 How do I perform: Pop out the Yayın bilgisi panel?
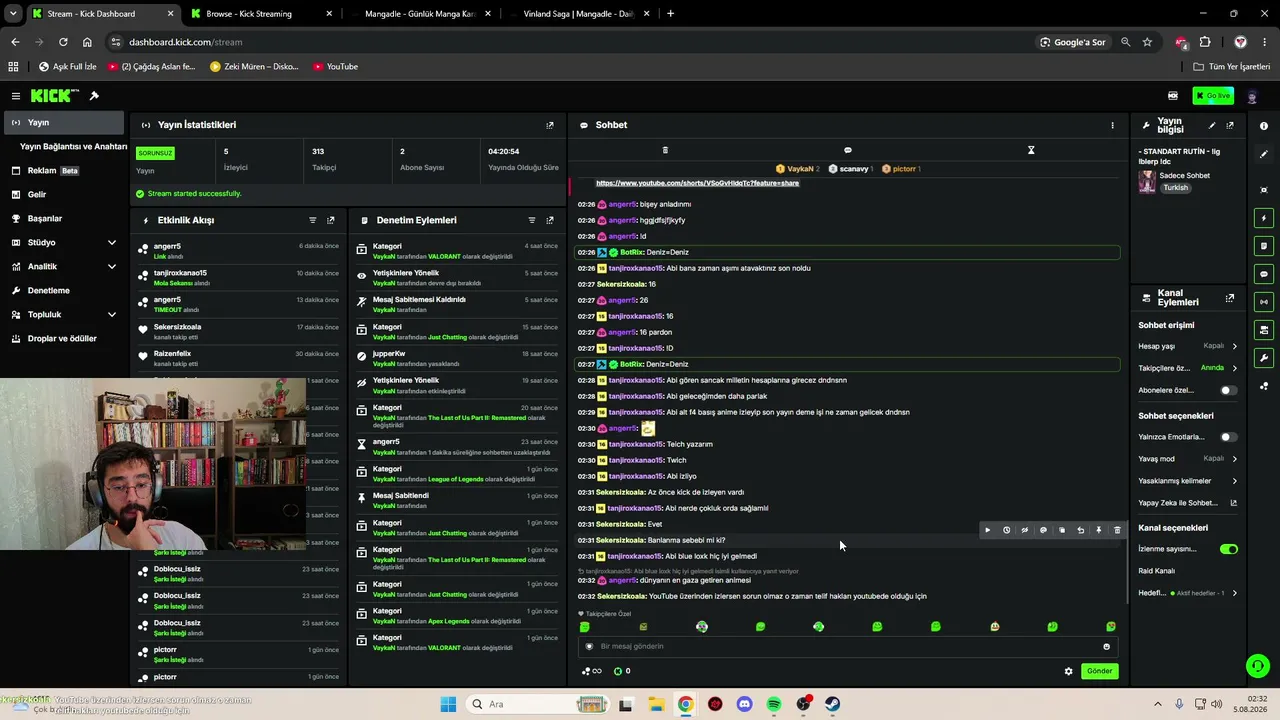click(x=1230, y=125)
